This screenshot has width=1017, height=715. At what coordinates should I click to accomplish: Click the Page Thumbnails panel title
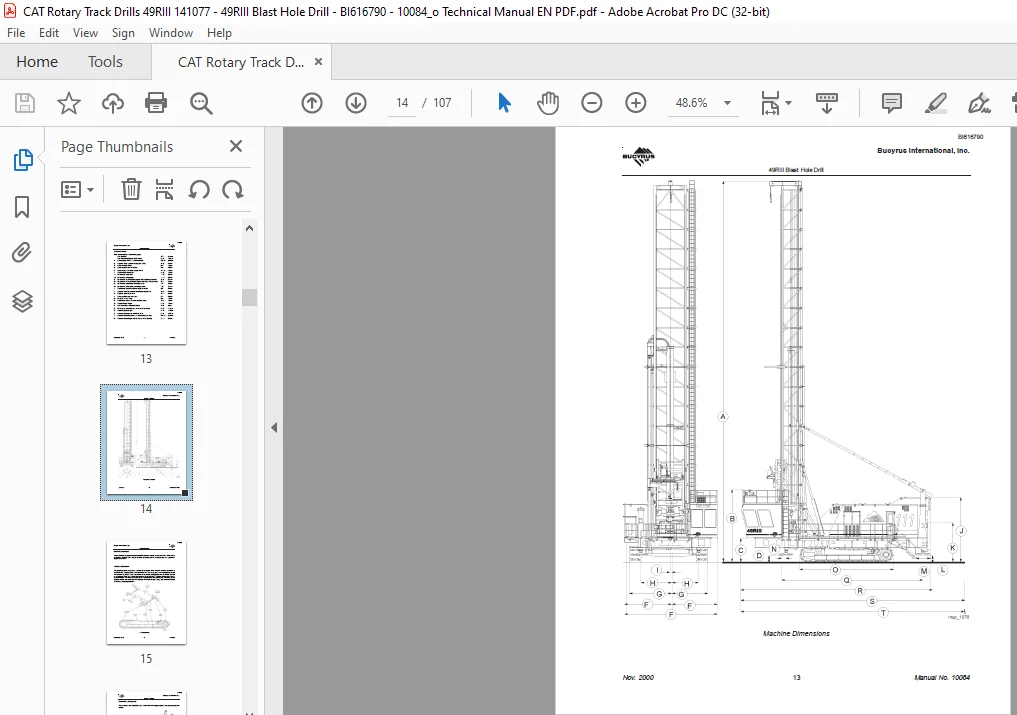[x=117, y=147]
